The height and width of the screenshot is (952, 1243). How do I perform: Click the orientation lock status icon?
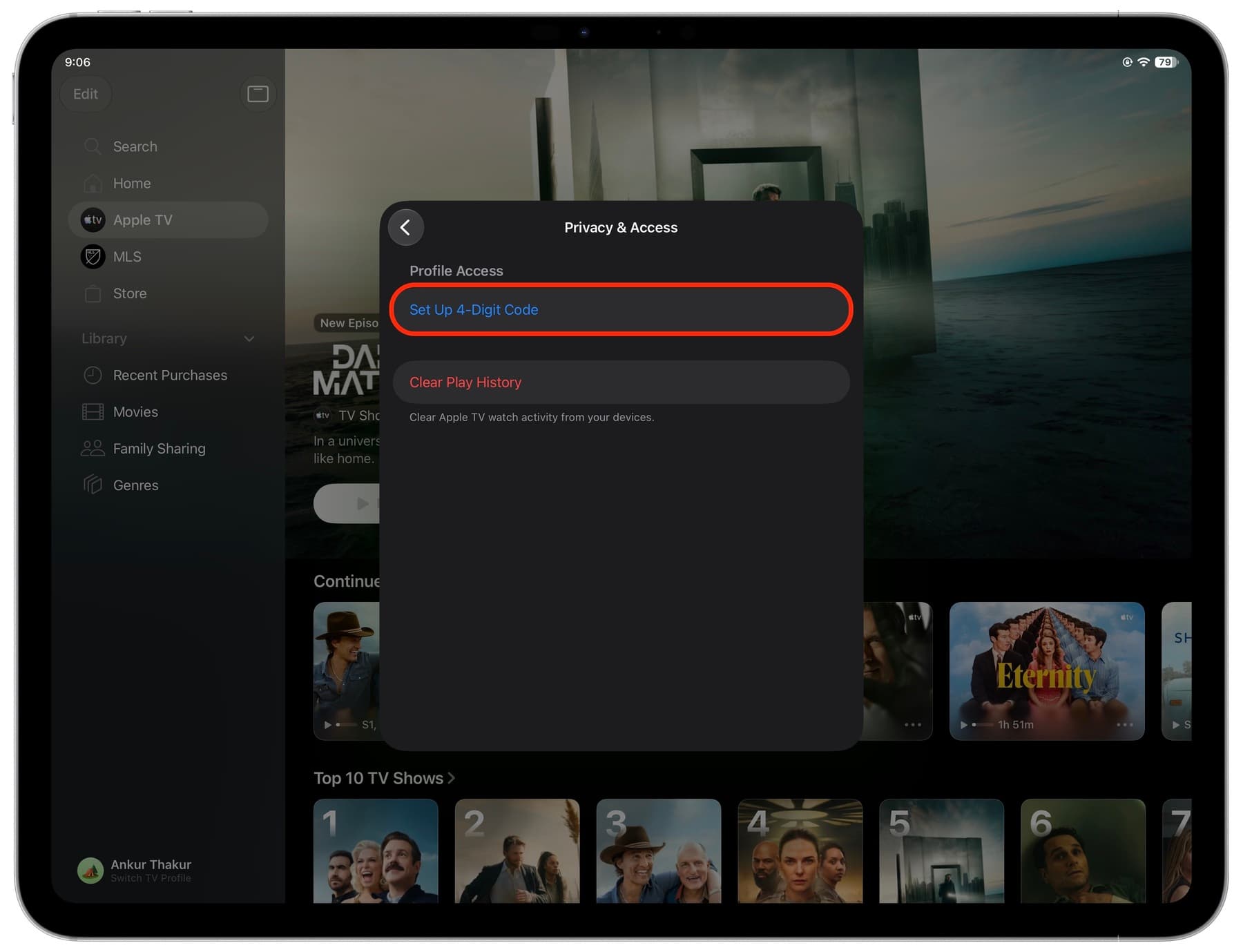[x=1127, y=62]
